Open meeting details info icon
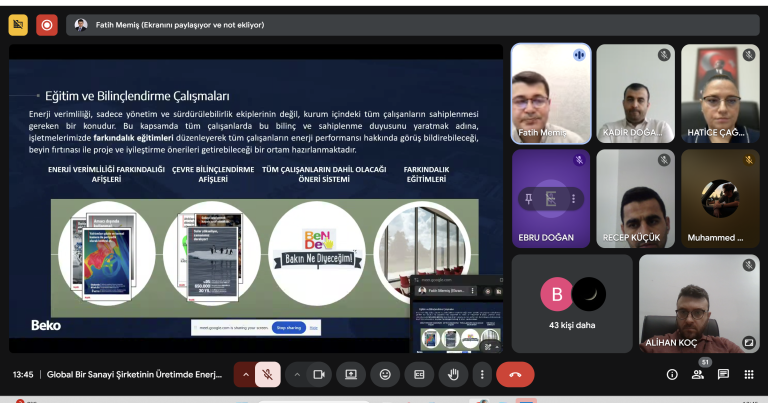Image resolution: width=768 pixels, height=403 pixels. 672,375
